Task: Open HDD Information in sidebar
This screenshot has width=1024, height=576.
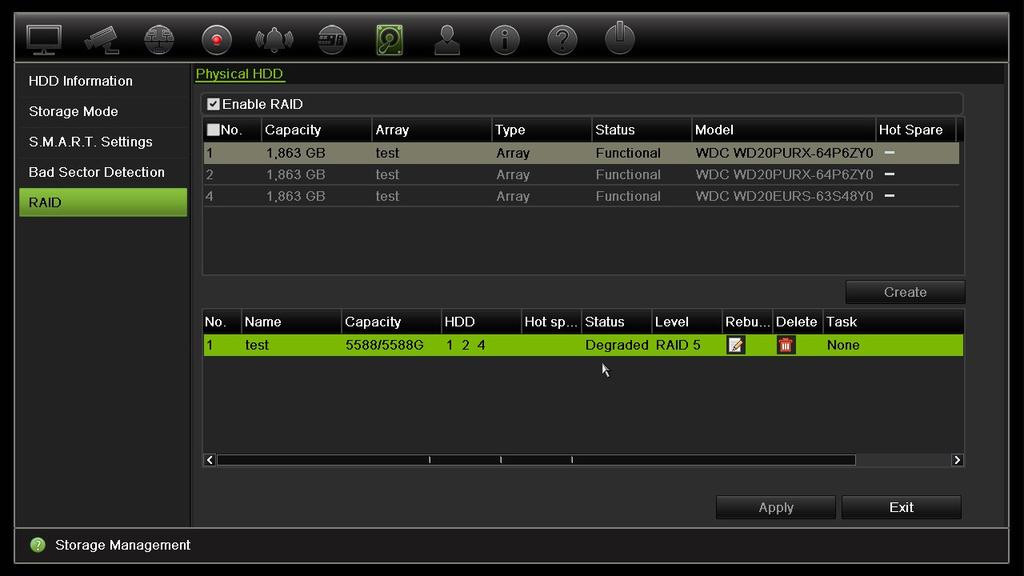Action: pyautogui.click(x=103, y=81)
